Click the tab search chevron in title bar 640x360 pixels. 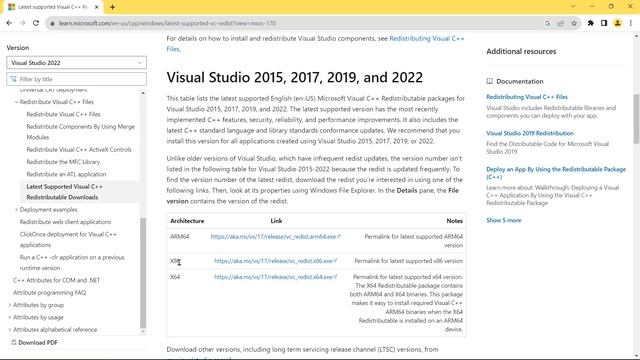point(573,7)
